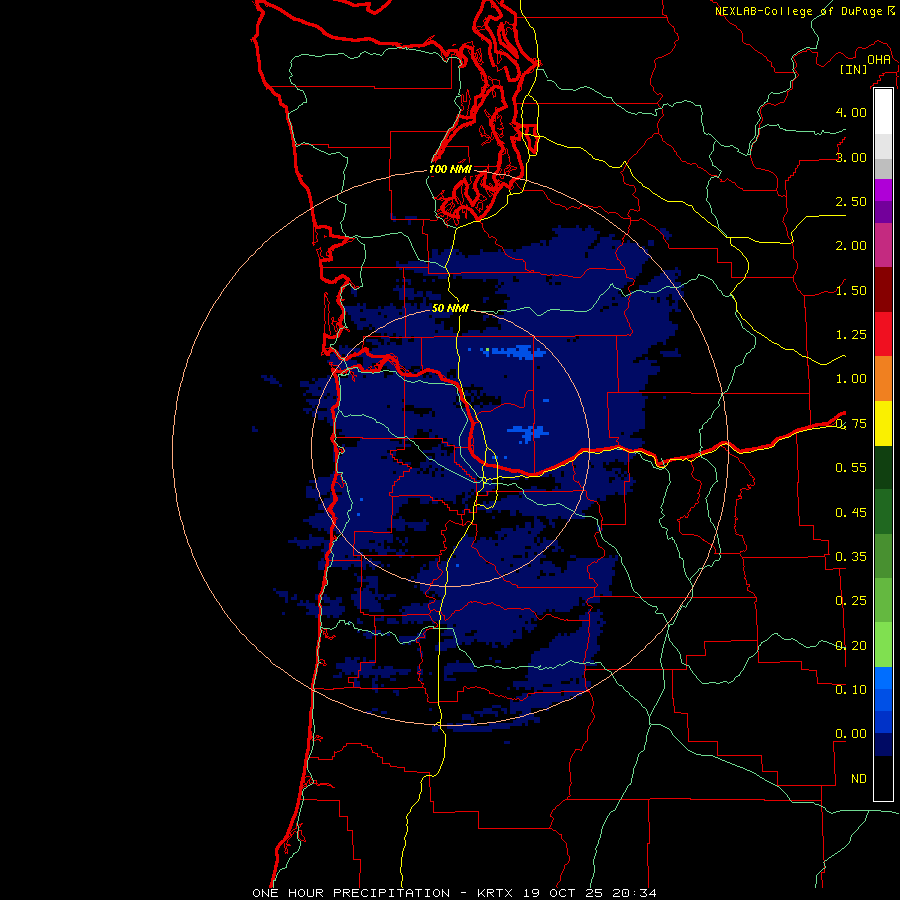Pick the navy swatch just above ND
Viewport: 900px width, 900px height.
tap(883, 745)
